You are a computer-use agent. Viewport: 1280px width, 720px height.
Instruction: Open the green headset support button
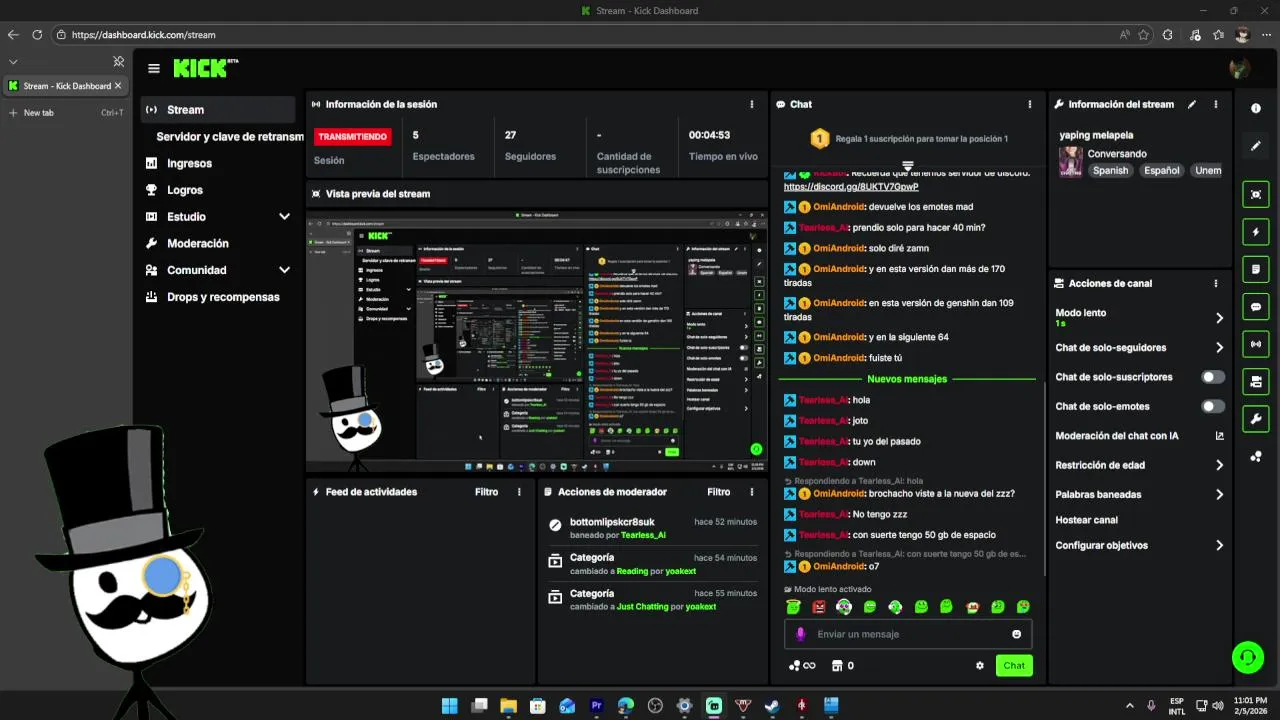[x=1248, y=657]
